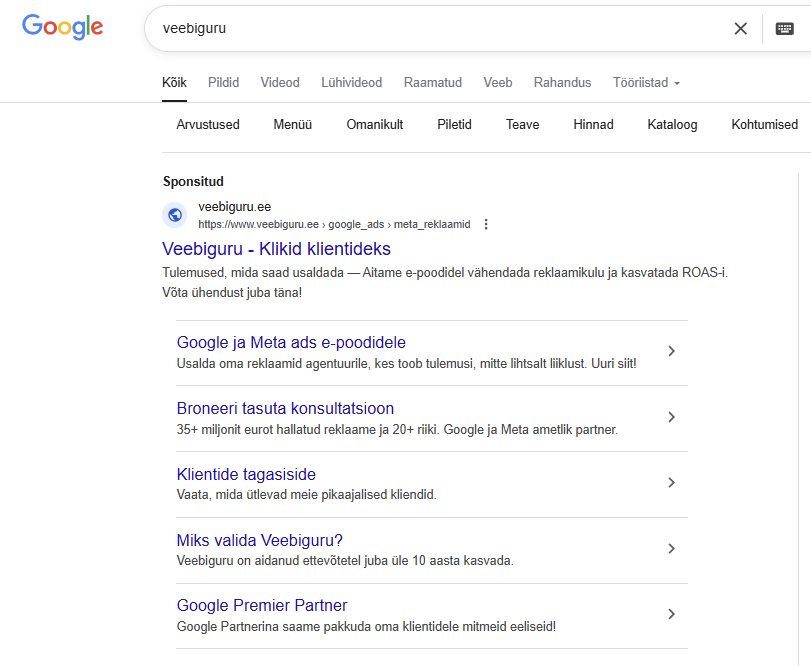The width and height of the screenshot is (811, 666).
Task: Open the on-screen keyboard icon
Action: [x=785, y=28]
